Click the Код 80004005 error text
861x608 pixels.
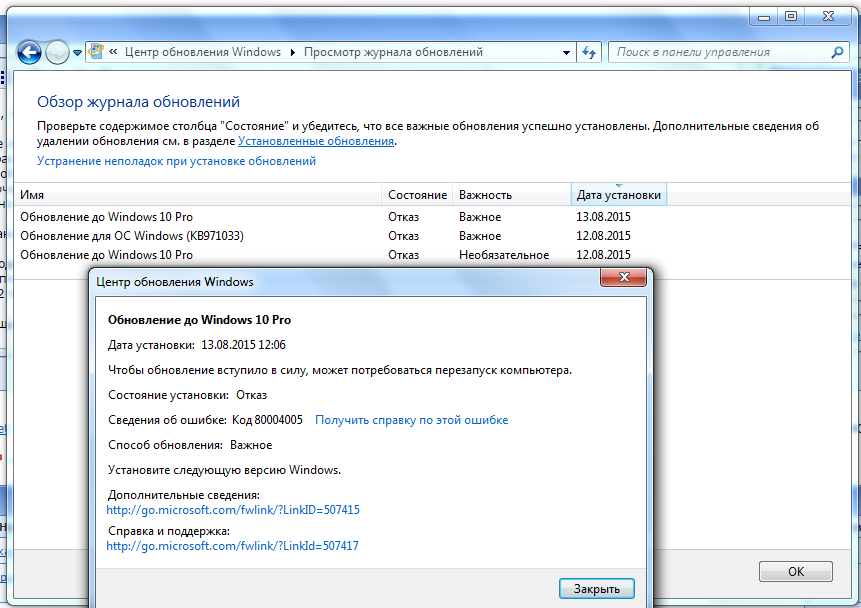[x=267, y=420]
